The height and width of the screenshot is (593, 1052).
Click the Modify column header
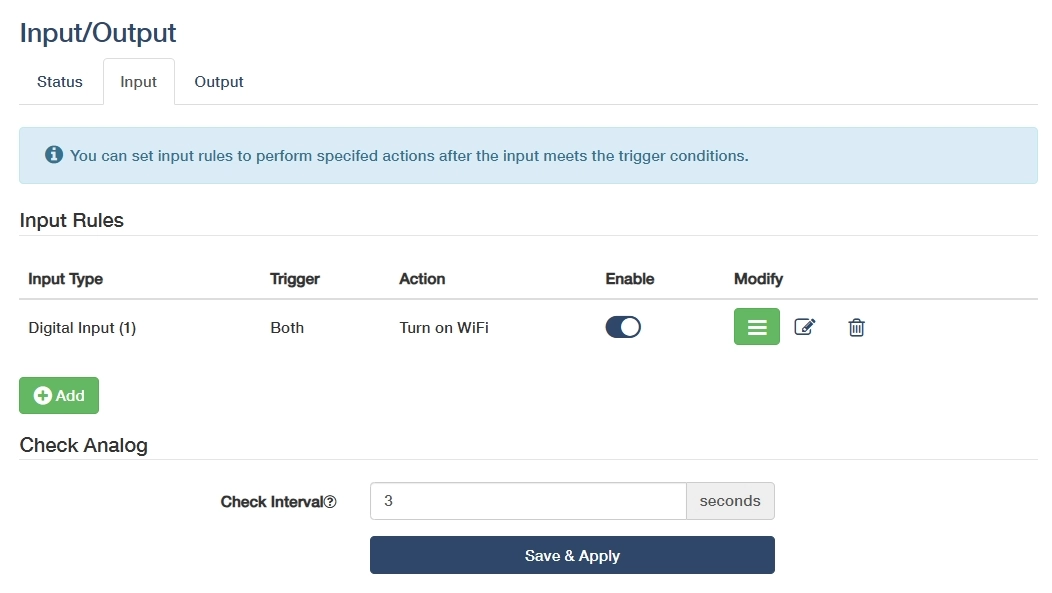(758, 279)
